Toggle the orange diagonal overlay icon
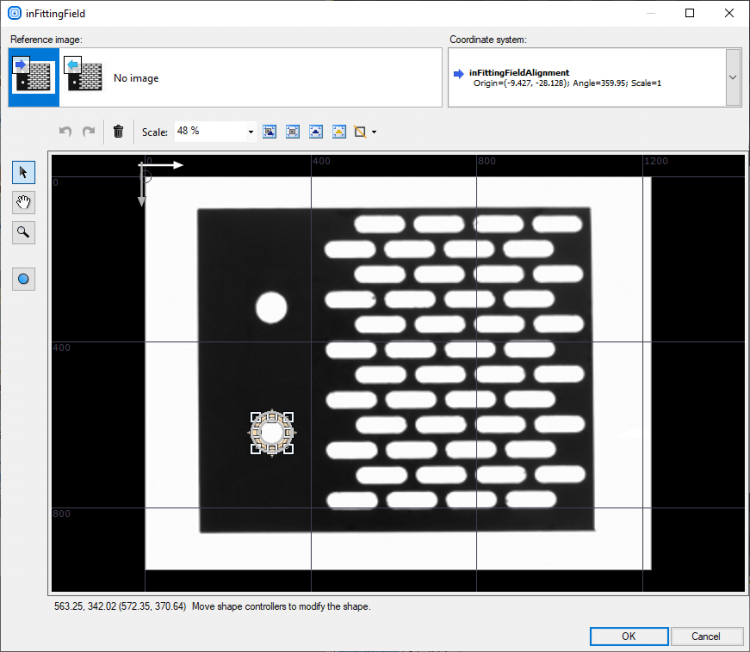The height and width of the screenshot is (652, 750). point(360,131)
